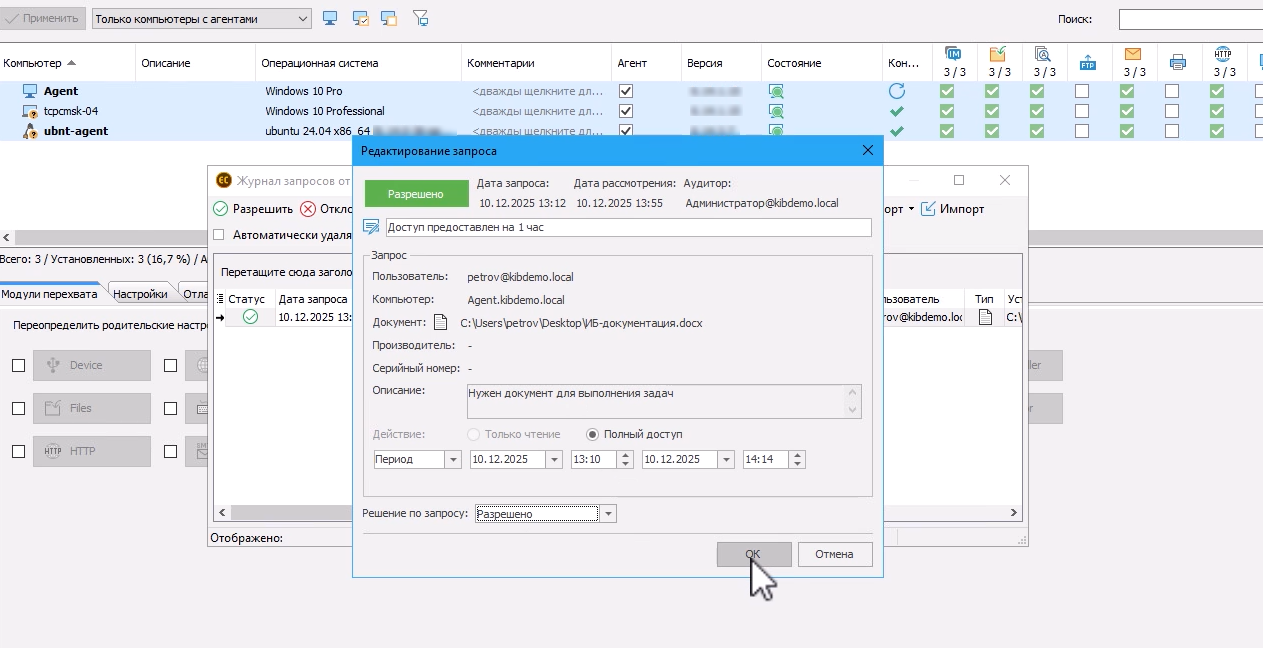Toggle the Agent checkbox for tcpcmsk-04
Screen dimensions: 1263x648
[x=626, y=111]
